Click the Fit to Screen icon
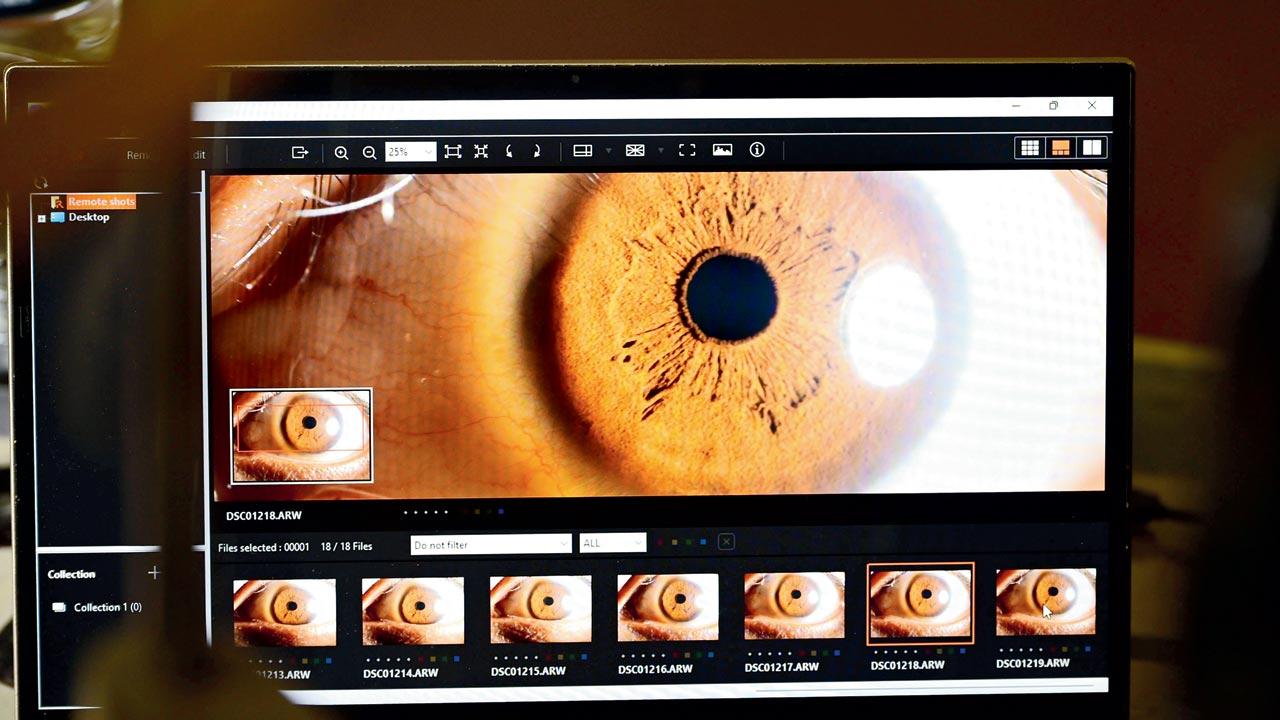The width and height of the screenshot is (1280, 720). (x=452, y=150)
